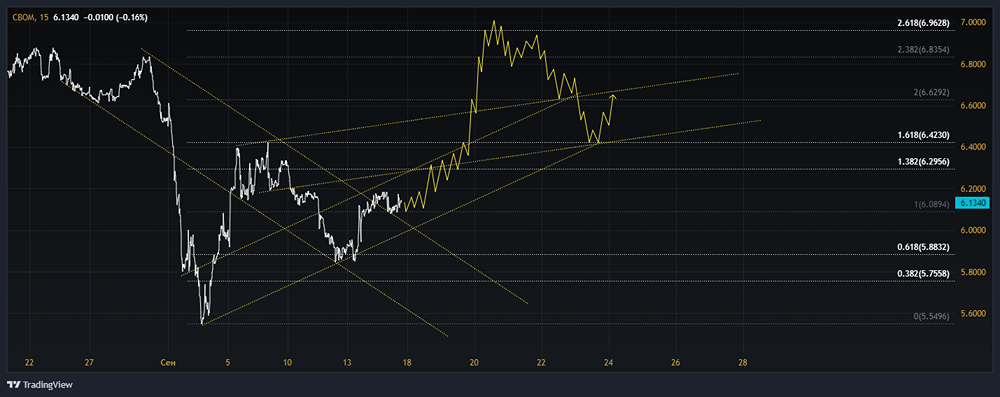Image resolution: width=1000 pixels, height=397 pixels.
Task: Click the 26 date label on time axis
Action: [676, 363]
